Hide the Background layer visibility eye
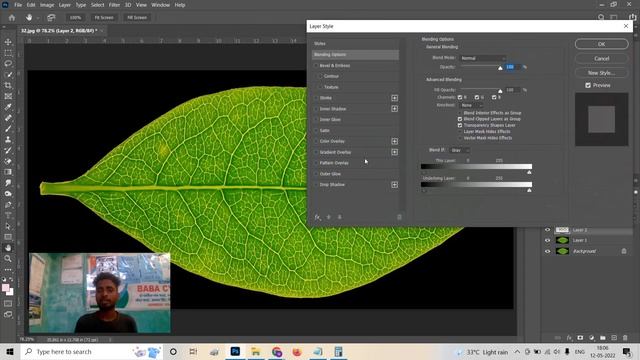 (547, 251)
